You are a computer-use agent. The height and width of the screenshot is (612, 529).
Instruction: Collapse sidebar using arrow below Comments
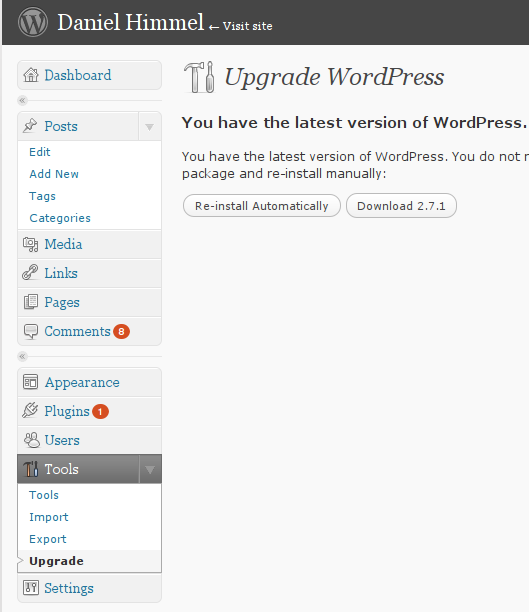tap(22, 356)
